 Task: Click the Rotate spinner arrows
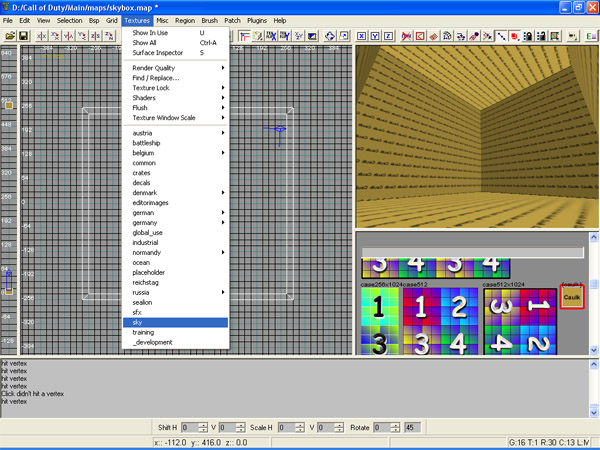(396, 427)
